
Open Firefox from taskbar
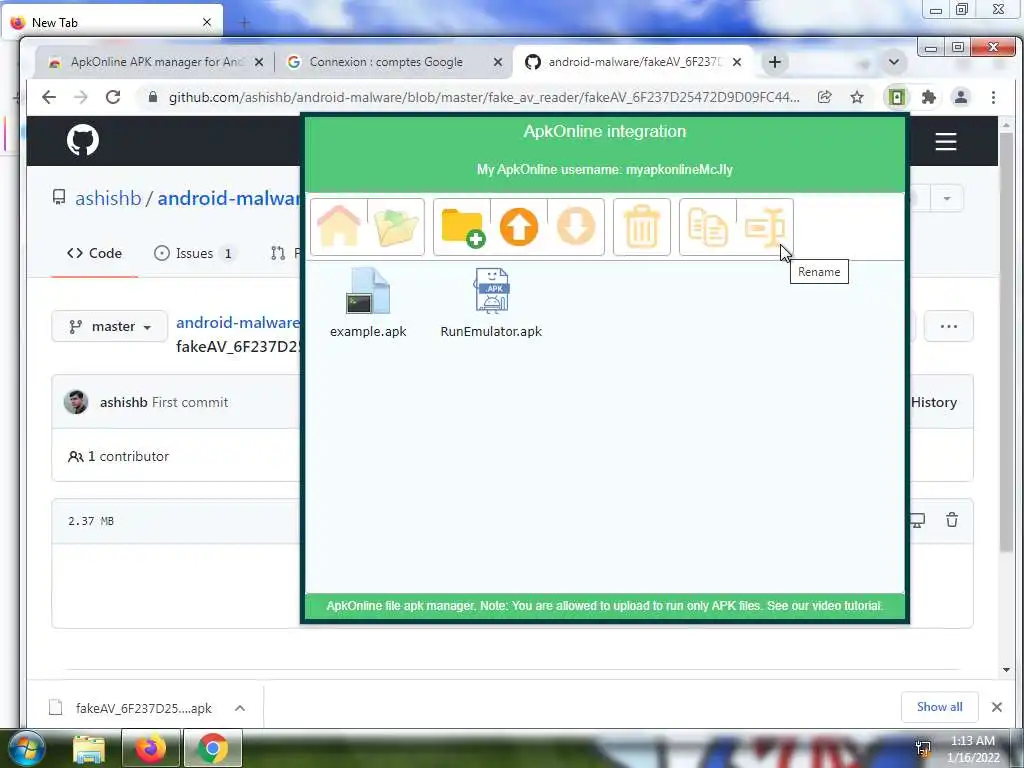(x=150, y=748)
